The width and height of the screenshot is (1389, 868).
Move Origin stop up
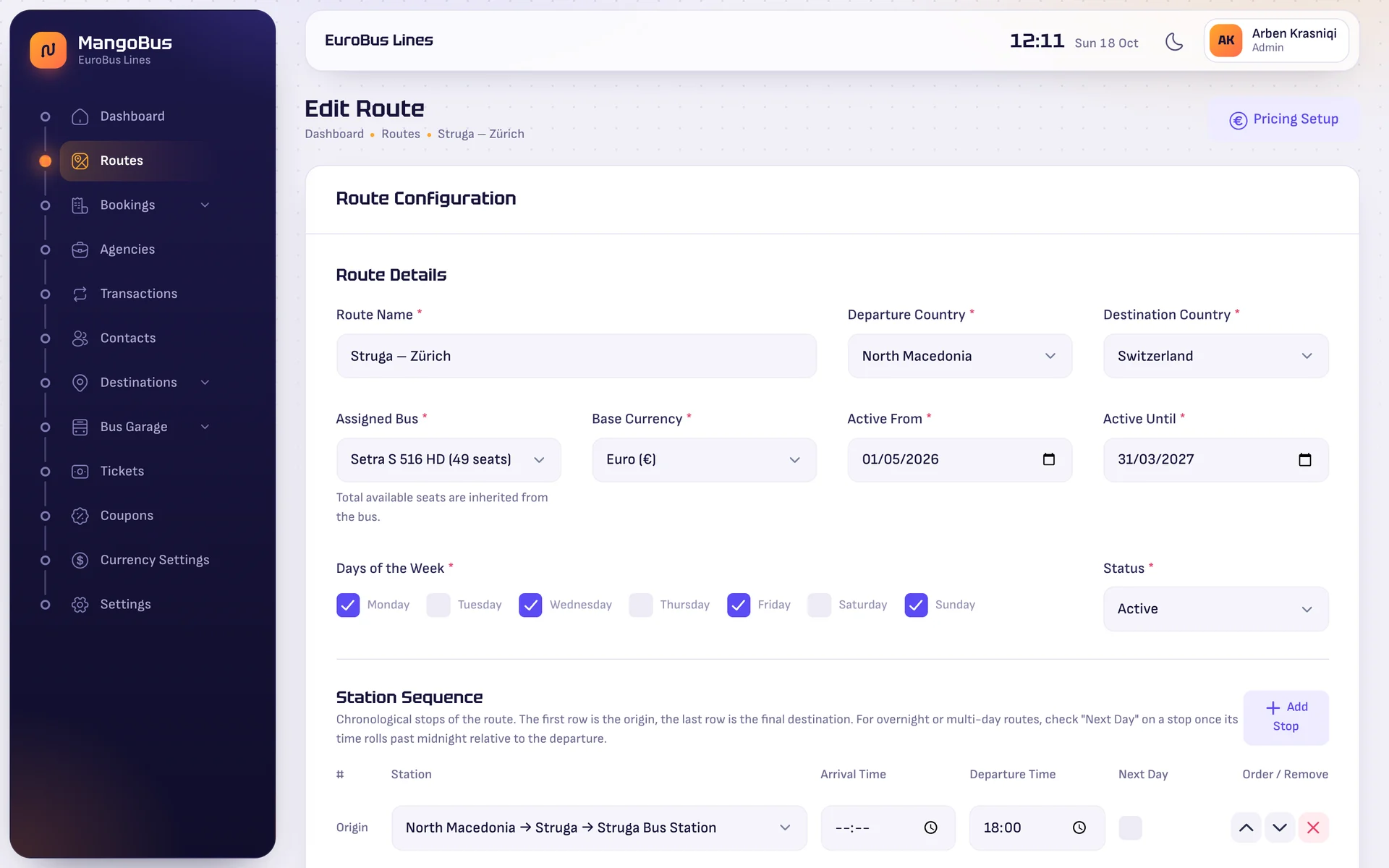click(1246, 827)
